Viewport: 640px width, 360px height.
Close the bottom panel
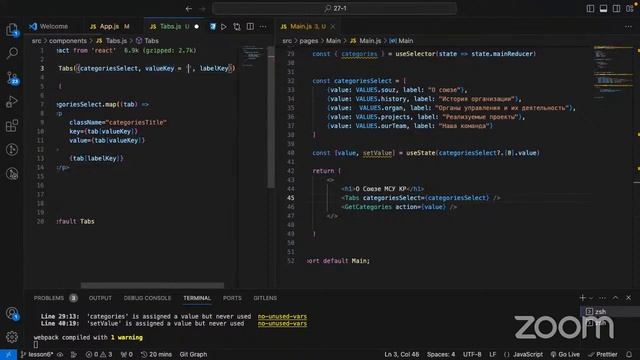coord(629,298)
